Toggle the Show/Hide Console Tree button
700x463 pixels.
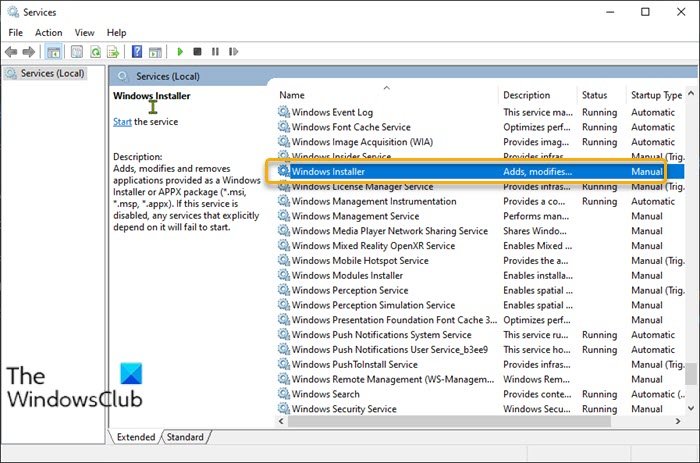[52, 51]
